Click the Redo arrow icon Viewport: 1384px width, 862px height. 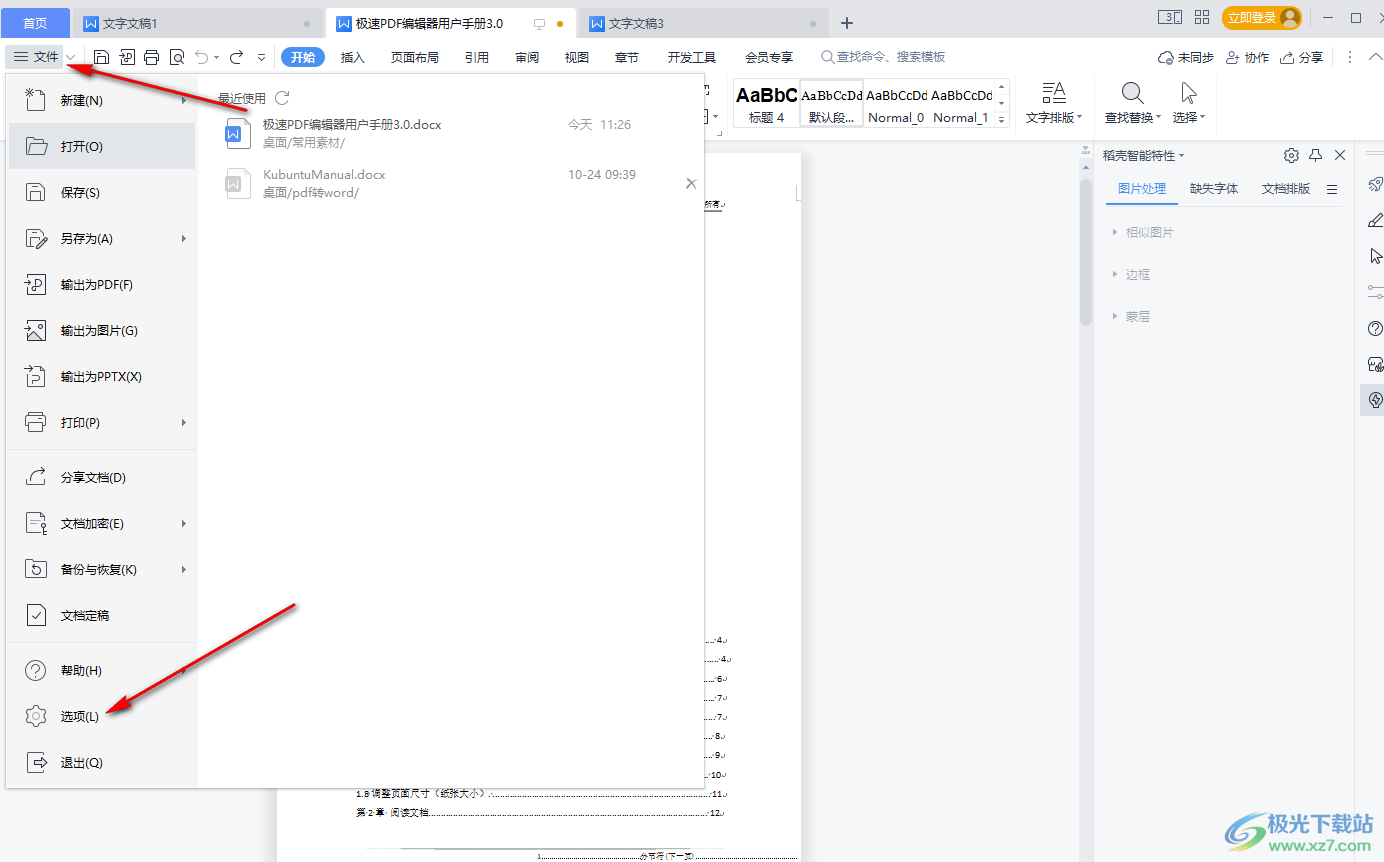[x=237, y=57]
